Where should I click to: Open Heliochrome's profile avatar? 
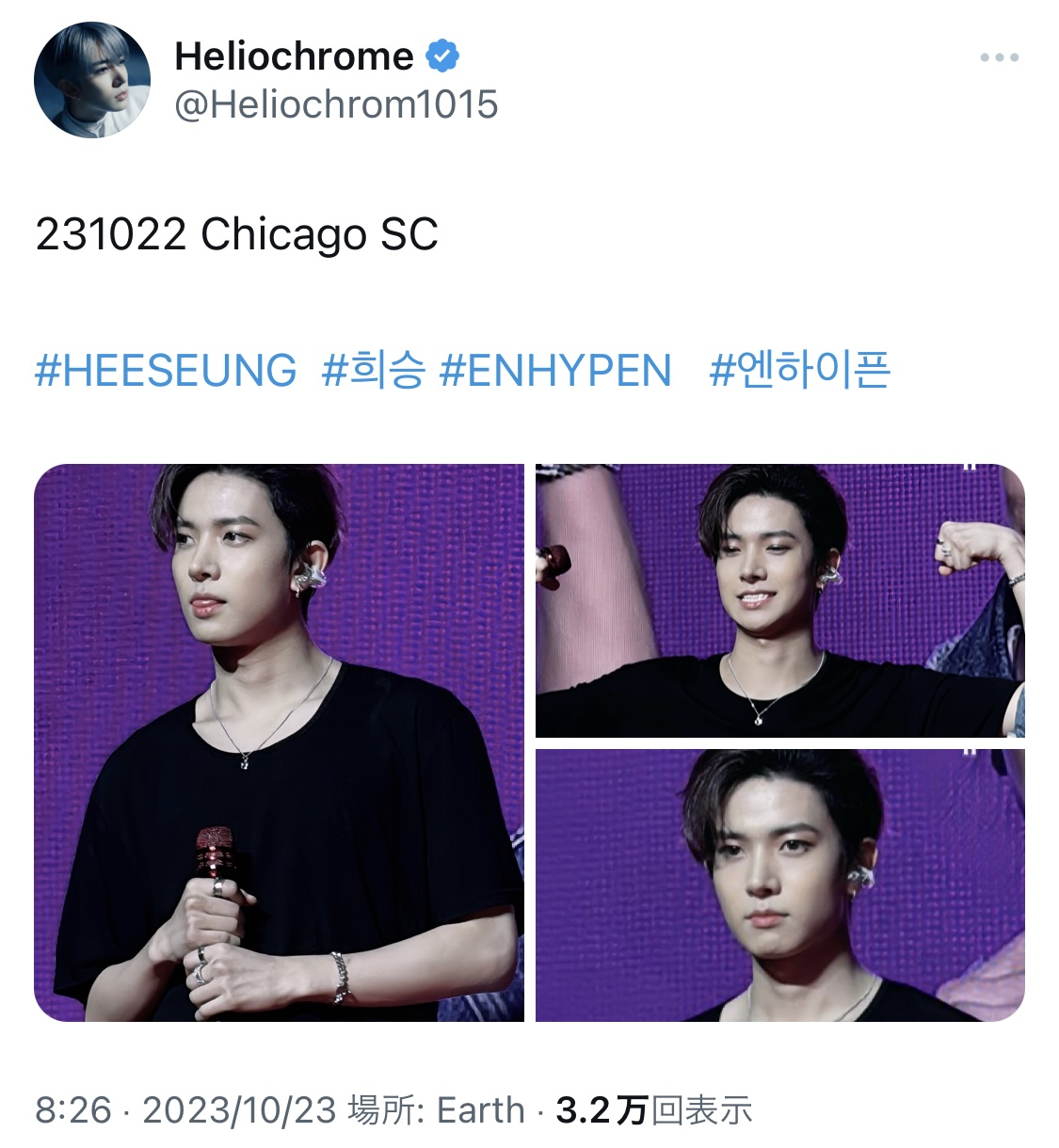point(92,81)
